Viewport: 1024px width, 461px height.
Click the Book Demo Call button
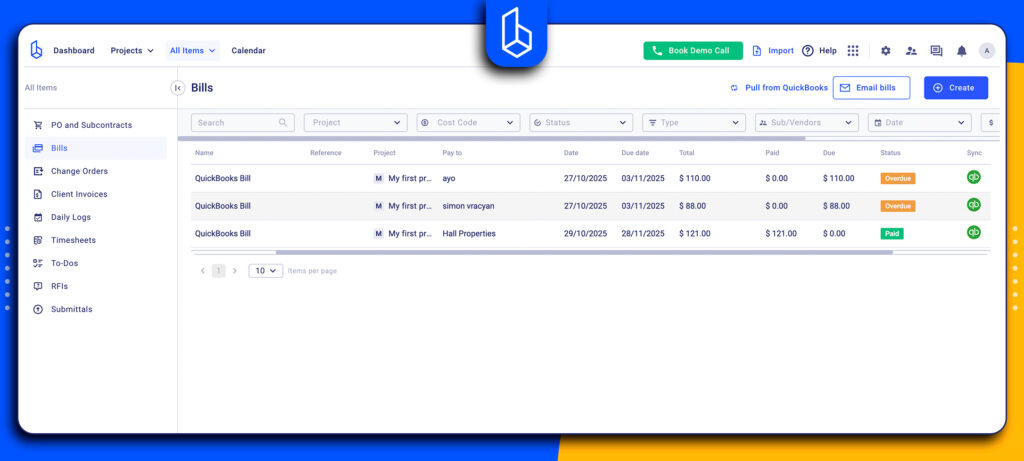click(x=693, y=51)
